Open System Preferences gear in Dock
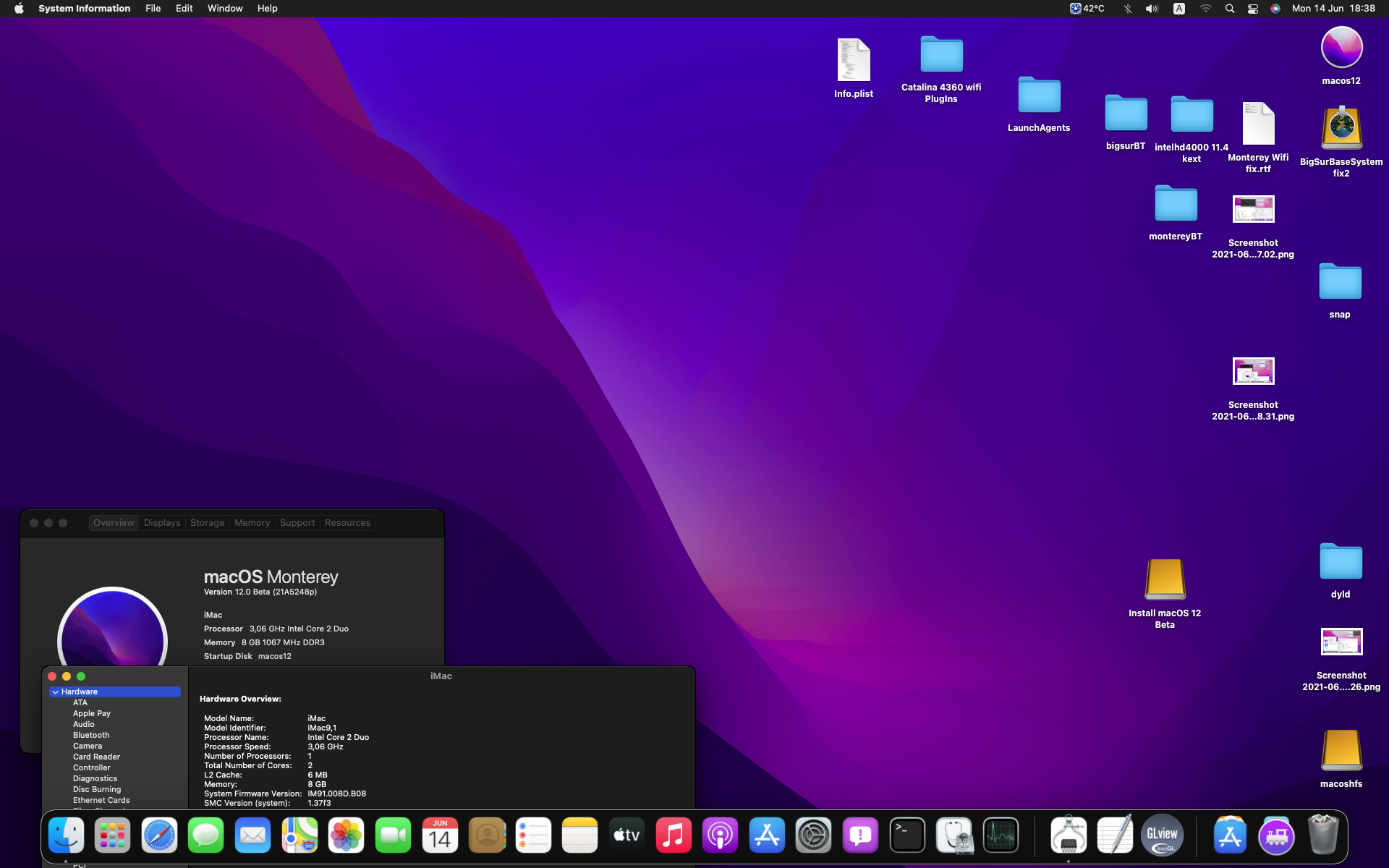The image size is (1389, 868). point(813,835)
